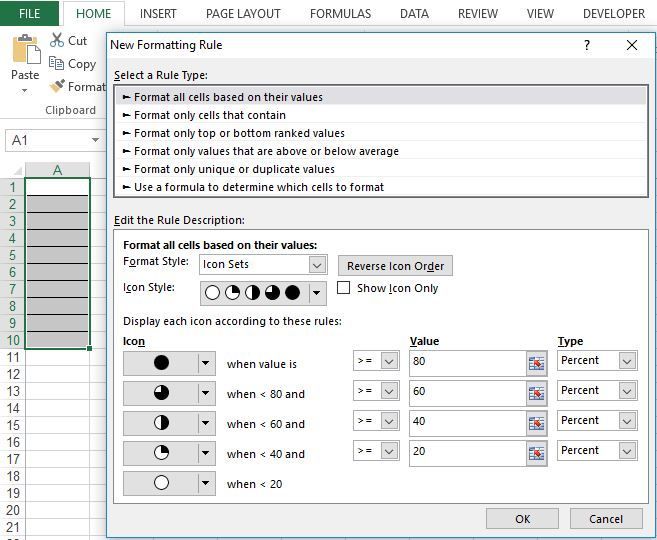Viewport: 657px width, 540px height.
Task: Click the value field containing 40
Action: [468, 423]
